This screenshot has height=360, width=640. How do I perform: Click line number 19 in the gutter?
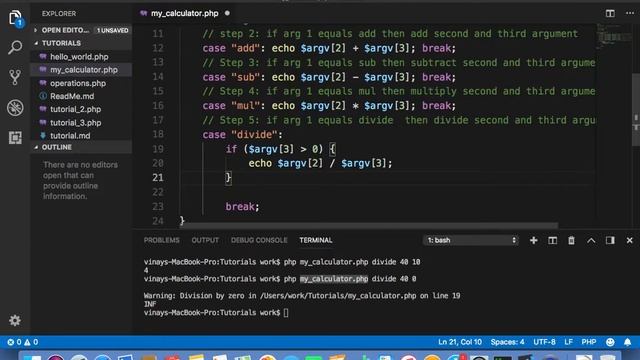point(158,149)
